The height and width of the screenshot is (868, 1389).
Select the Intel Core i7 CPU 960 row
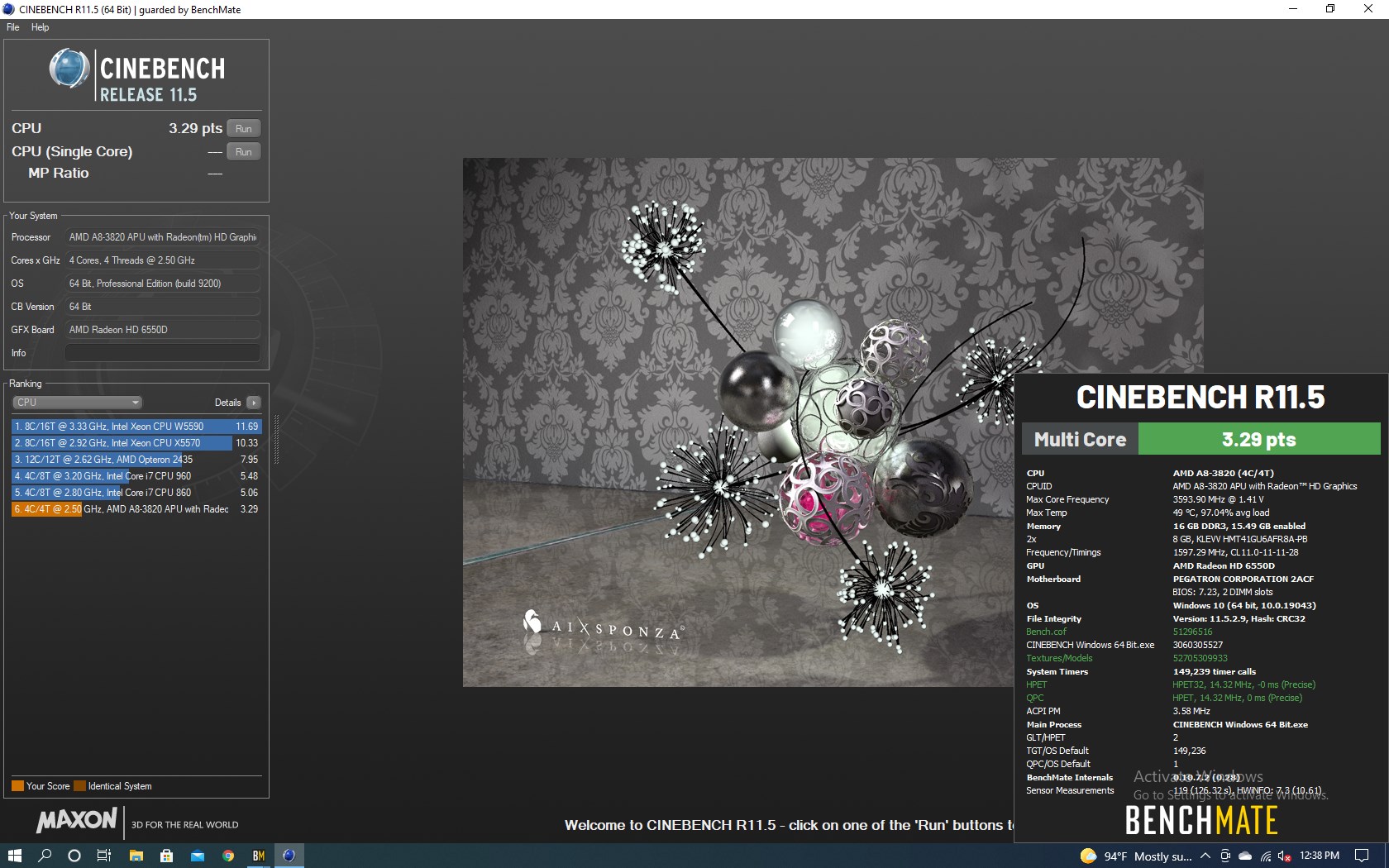(x=136, y=476)
